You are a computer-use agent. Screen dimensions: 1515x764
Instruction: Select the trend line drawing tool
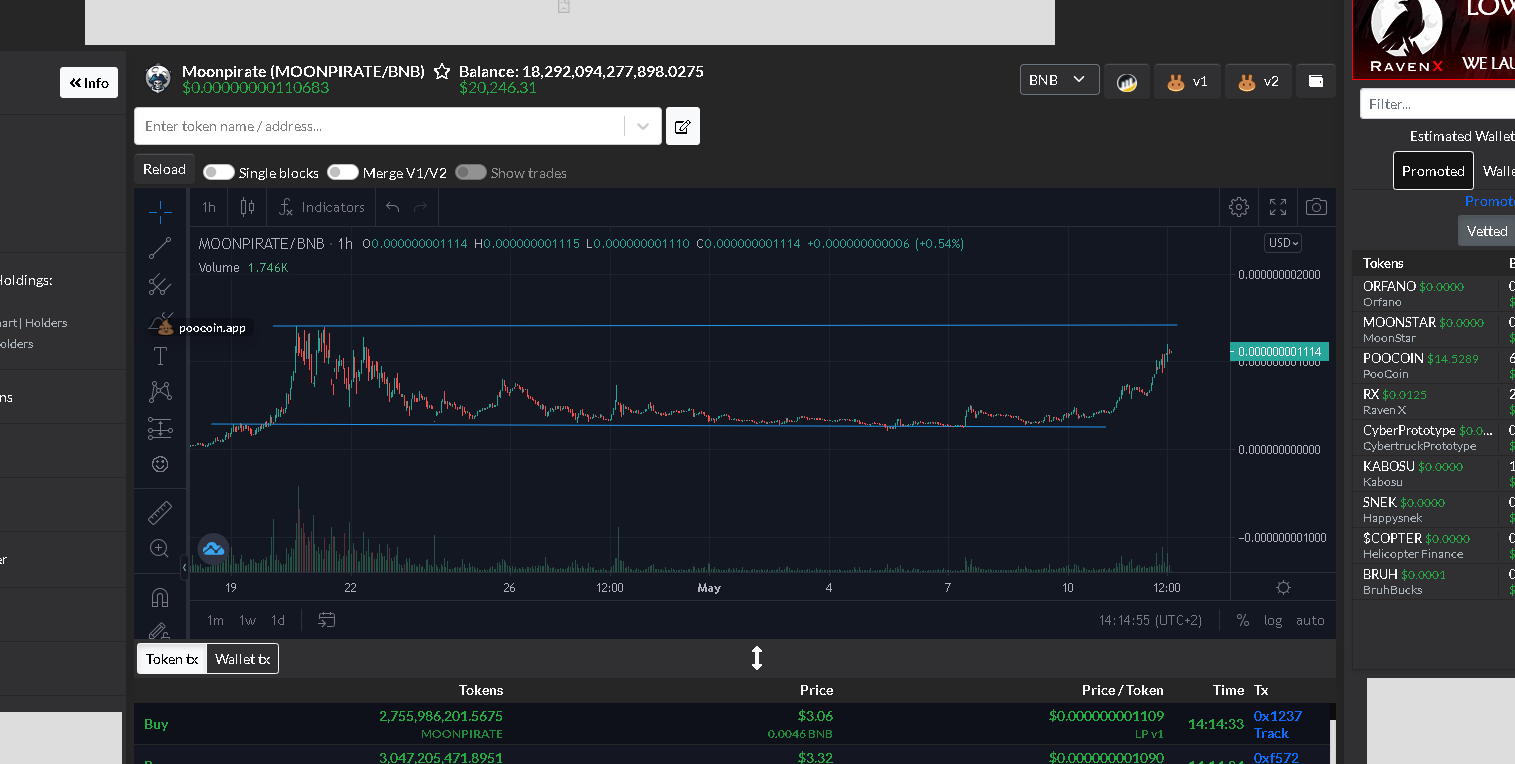(160, 248)
